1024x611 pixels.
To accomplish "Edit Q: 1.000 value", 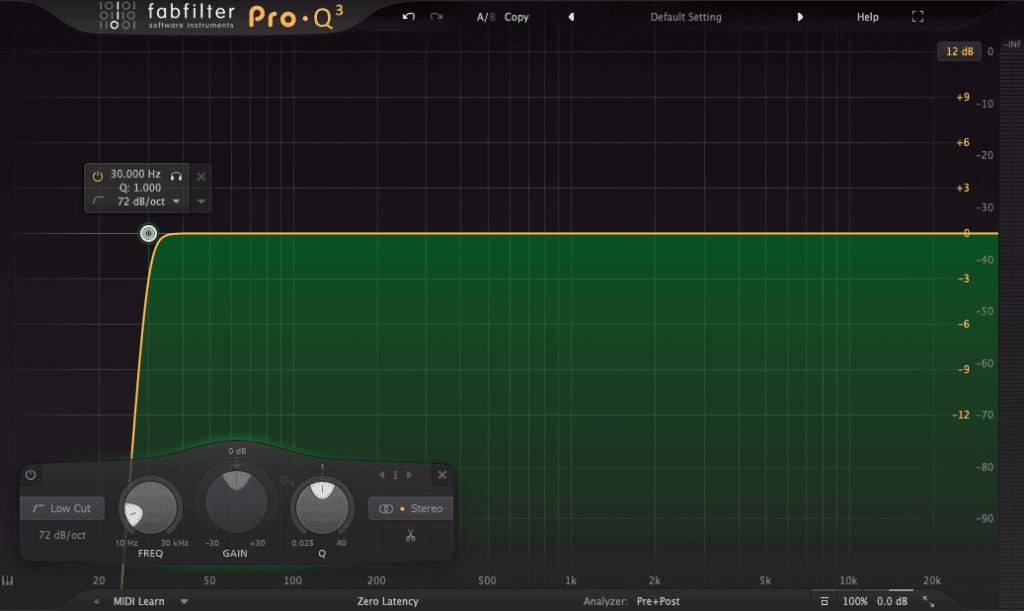I will (x=140, y=188).
